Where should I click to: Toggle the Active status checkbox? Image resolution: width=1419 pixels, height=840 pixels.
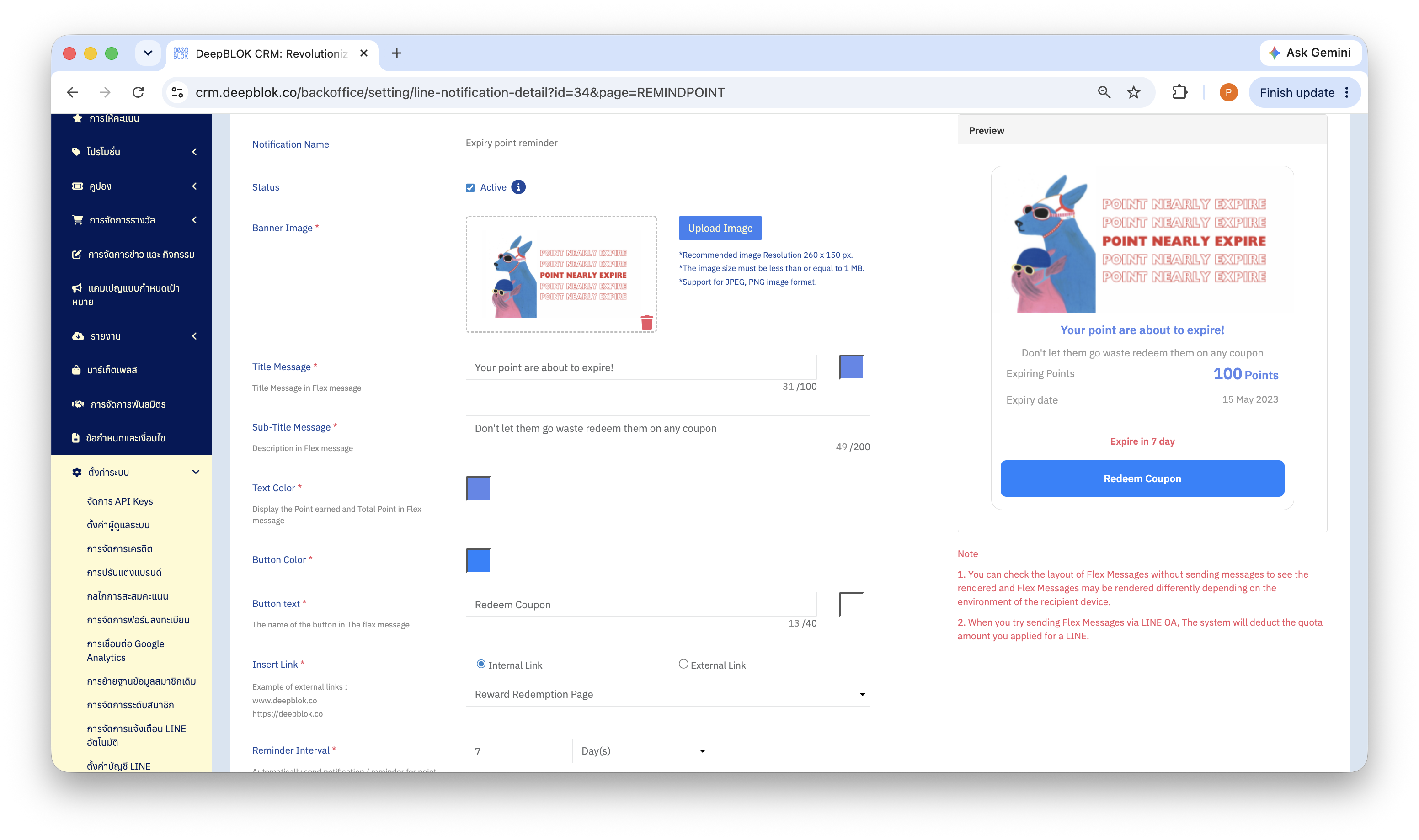point(470,187)
